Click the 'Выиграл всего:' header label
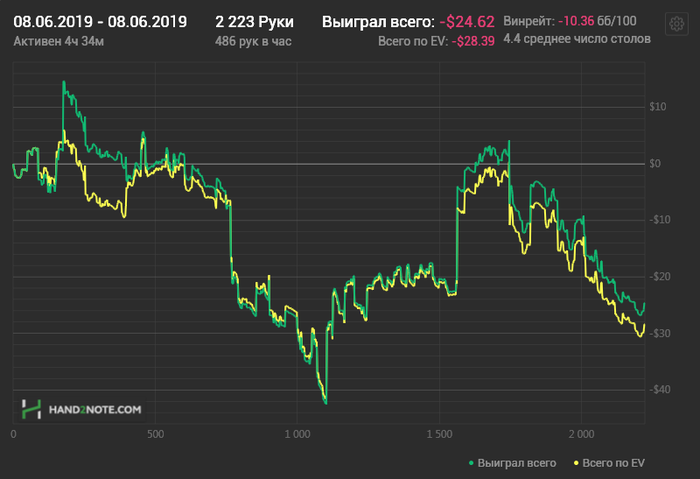 pyautogui.click(x=378, y=22)
